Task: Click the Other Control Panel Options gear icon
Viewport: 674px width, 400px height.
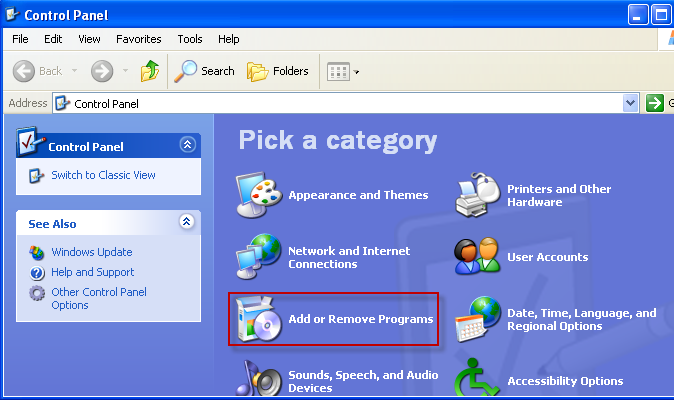Action: click(37, 293)
